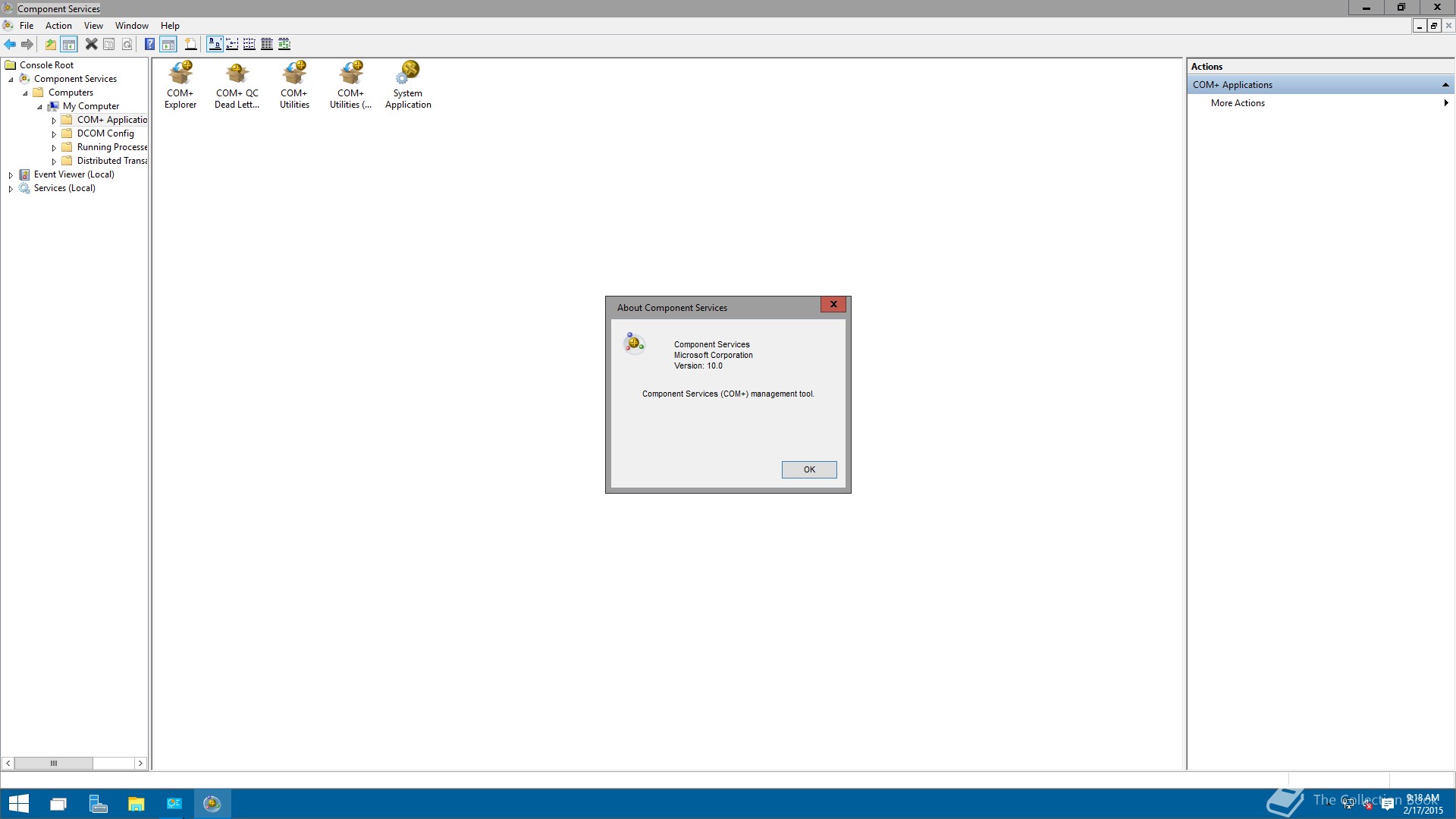Open the Windows Start menu
Image resolution: width=1456 pixels, height=819 pixels.
[x=18, y=804]
